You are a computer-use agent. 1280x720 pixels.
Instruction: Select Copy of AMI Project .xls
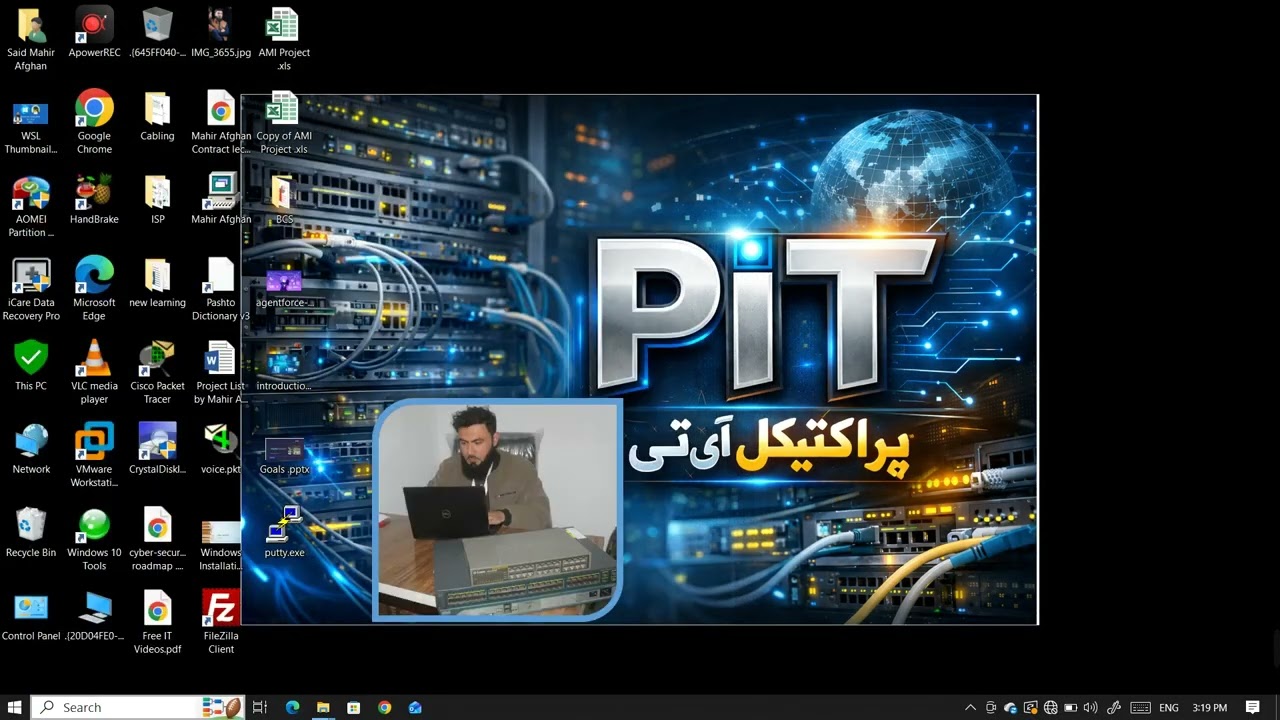[x=284, y=122]
